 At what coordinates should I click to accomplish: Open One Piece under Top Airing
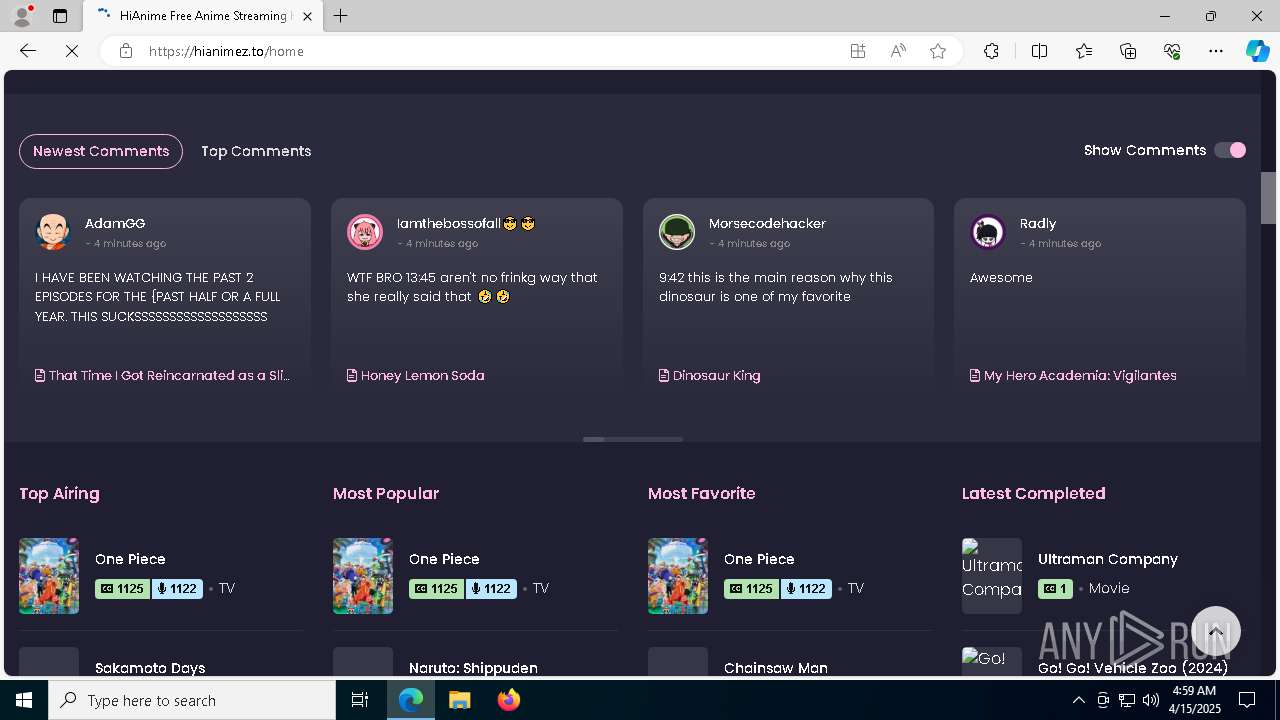pyautogui.click(x=130, y=559)
